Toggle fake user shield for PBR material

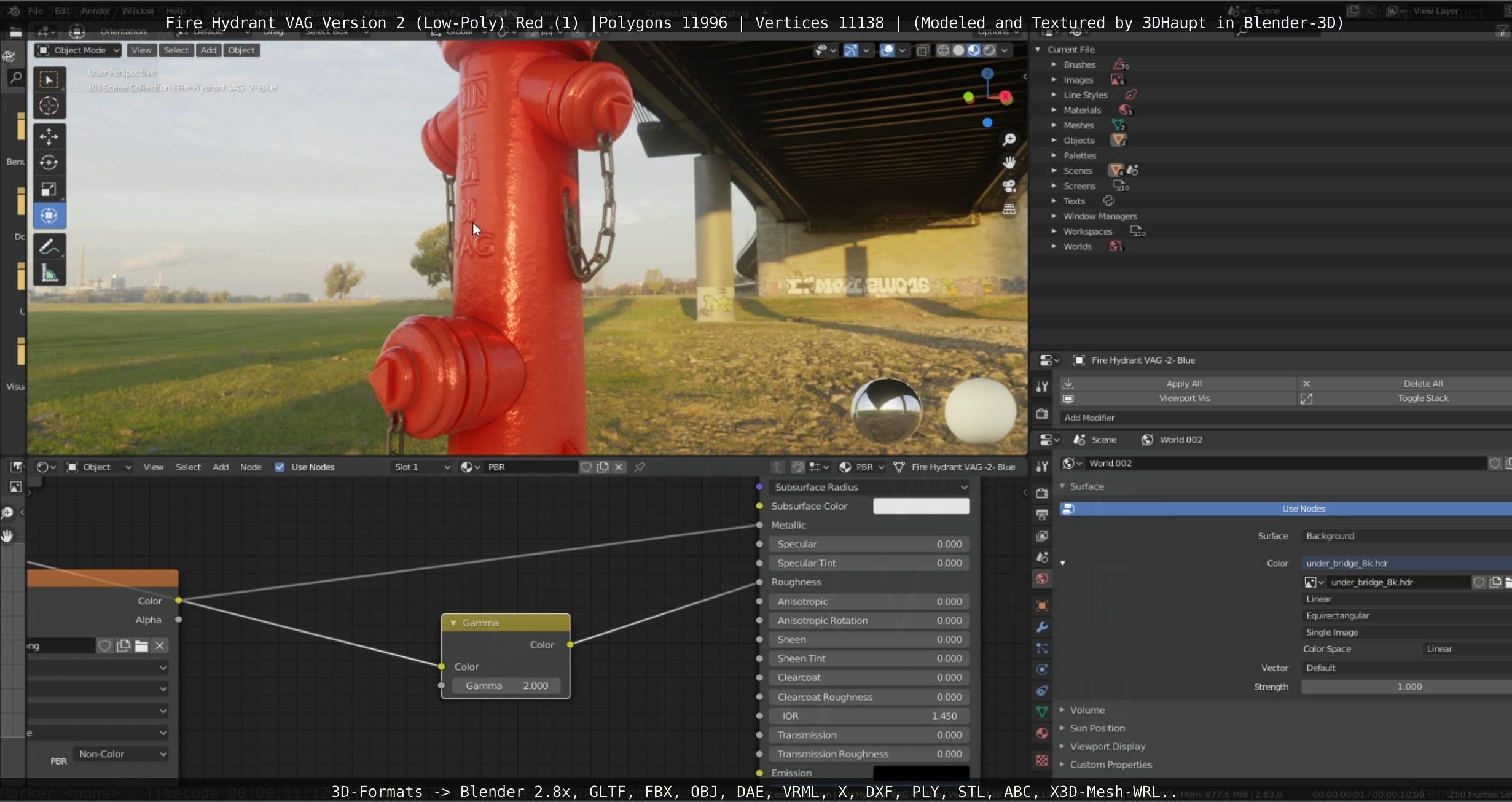point(586,467)
